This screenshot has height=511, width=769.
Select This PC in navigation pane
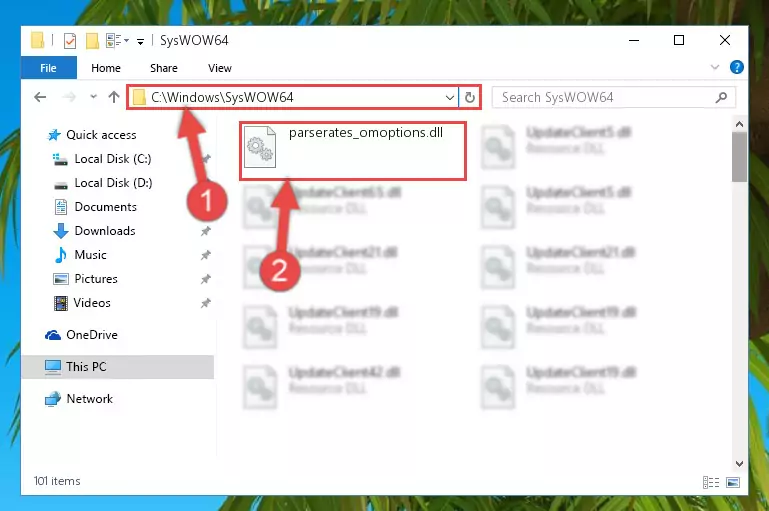[118, 367]
